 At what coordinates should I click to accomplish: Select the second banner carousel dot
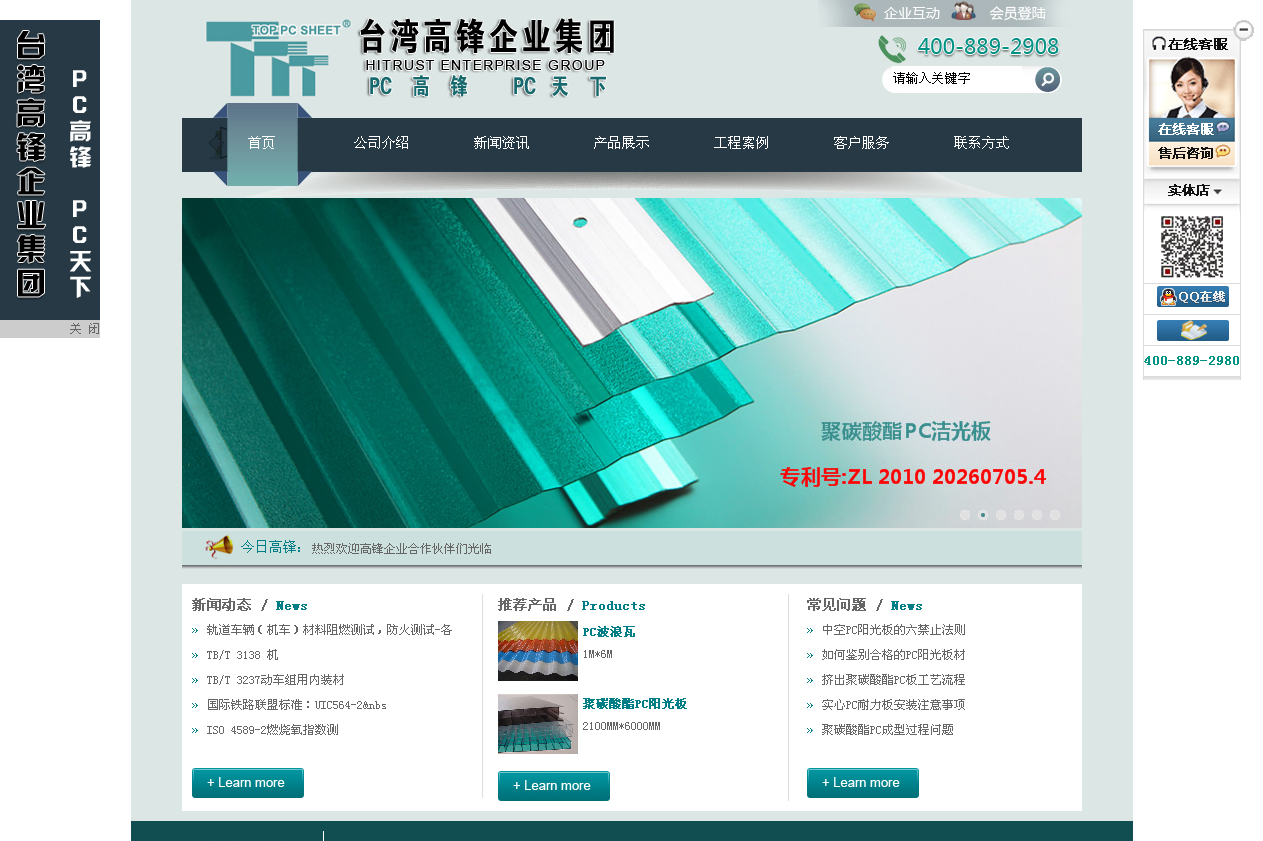coord(983,515)
